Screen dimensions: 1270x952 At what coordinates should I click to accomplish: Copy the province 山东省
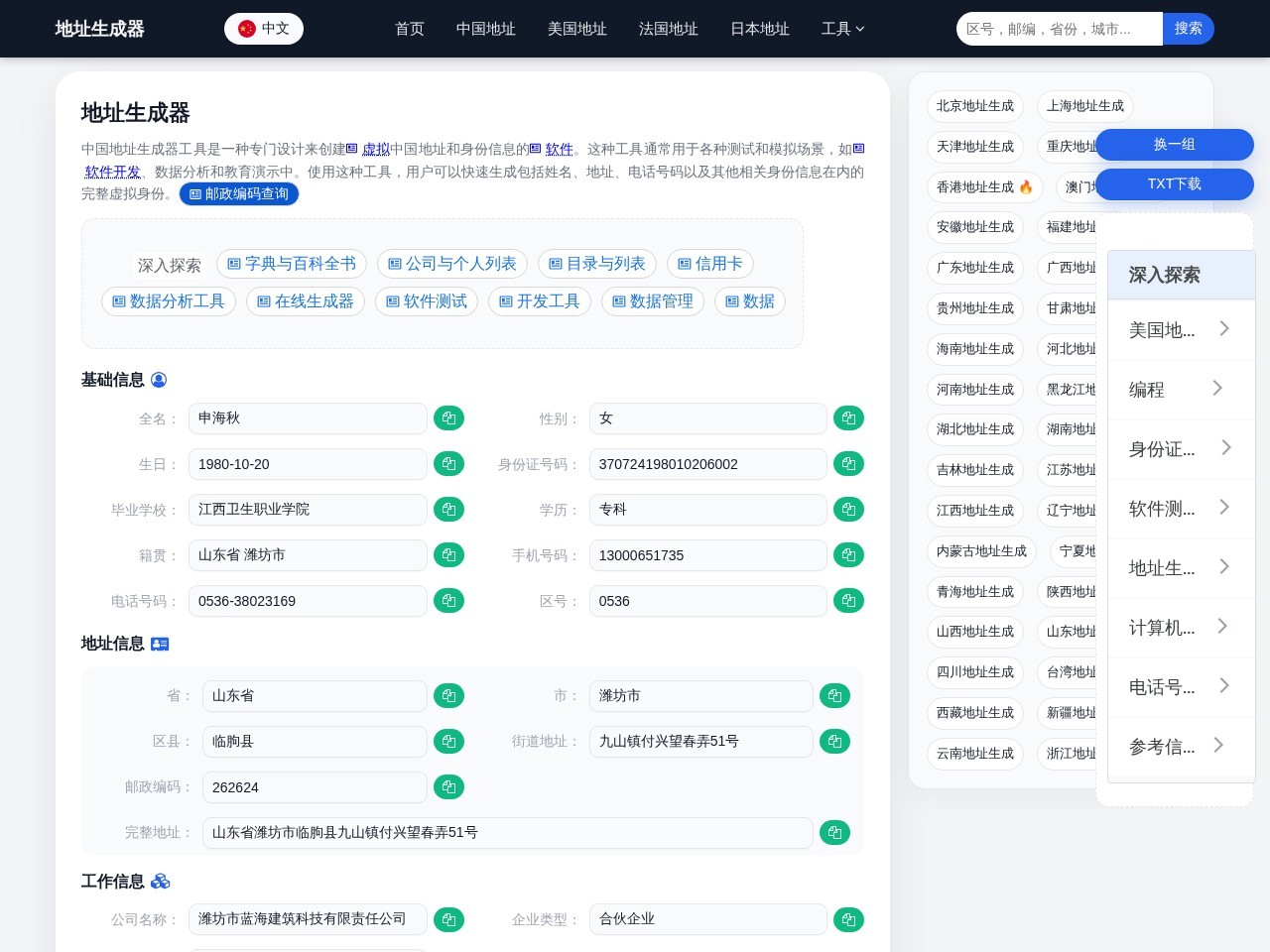pyautogui.click(x=448, y=696)
